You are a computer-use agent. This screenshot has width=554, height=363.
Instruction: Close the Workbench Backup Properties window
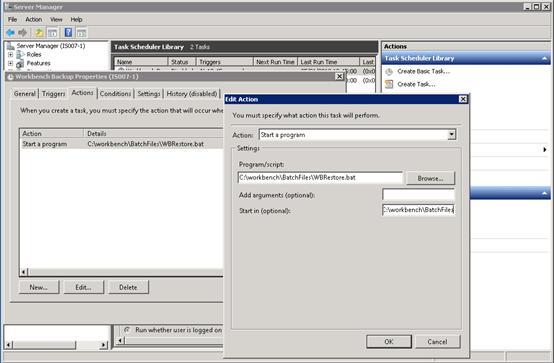(x=339, y=77)
